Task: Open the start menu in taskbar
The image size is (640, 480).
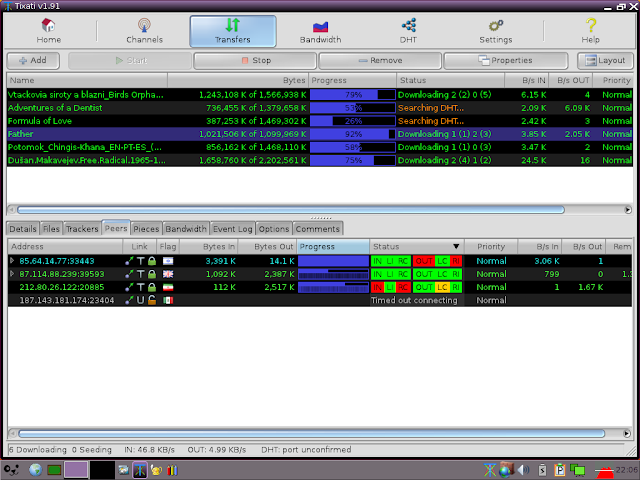Action: pyautogui.click(x=11, y=470)
